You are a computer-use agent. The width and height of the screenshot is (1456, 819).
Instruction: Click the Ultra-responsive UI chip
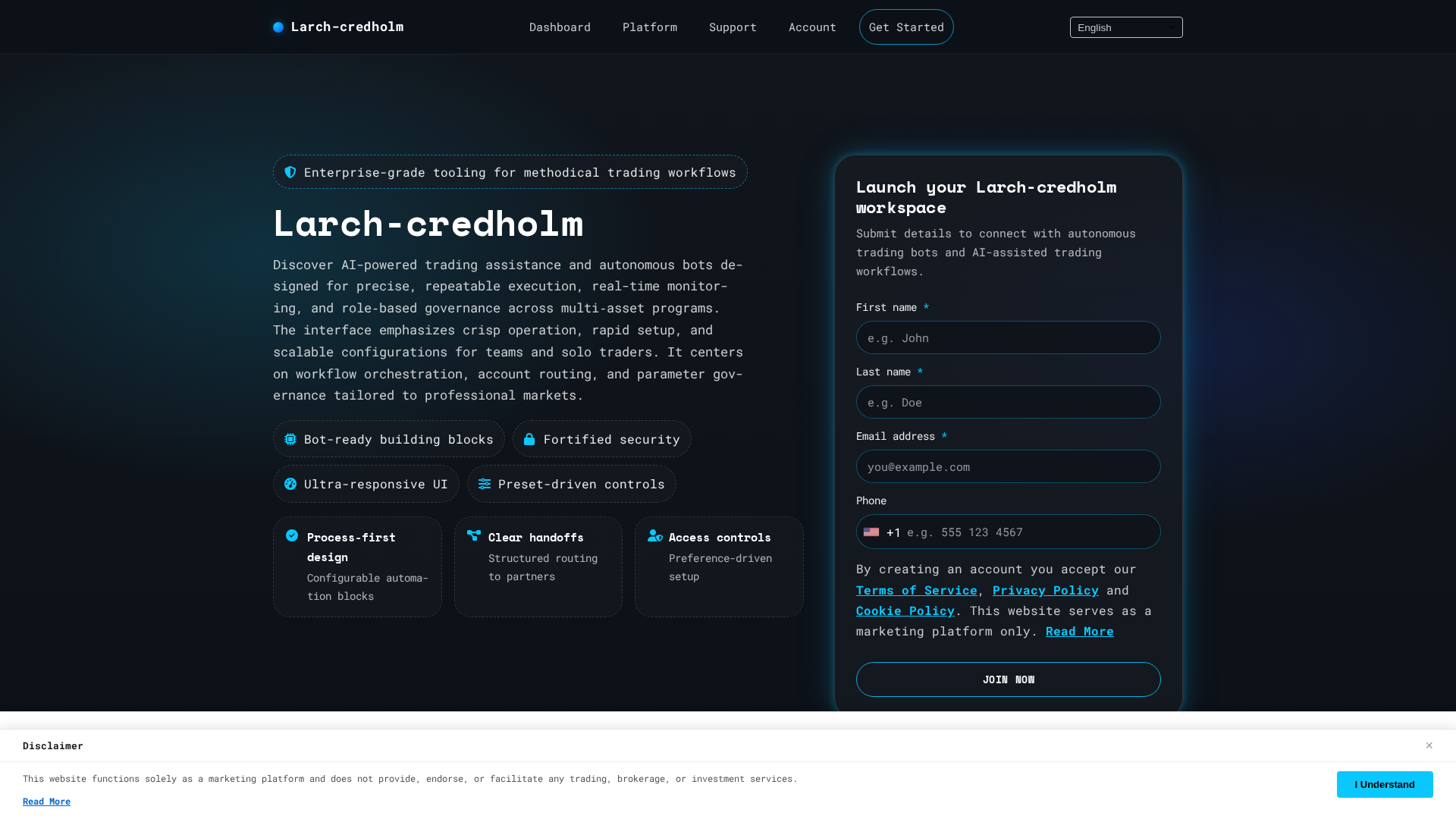pyautogui.click(x=366, y=484)
